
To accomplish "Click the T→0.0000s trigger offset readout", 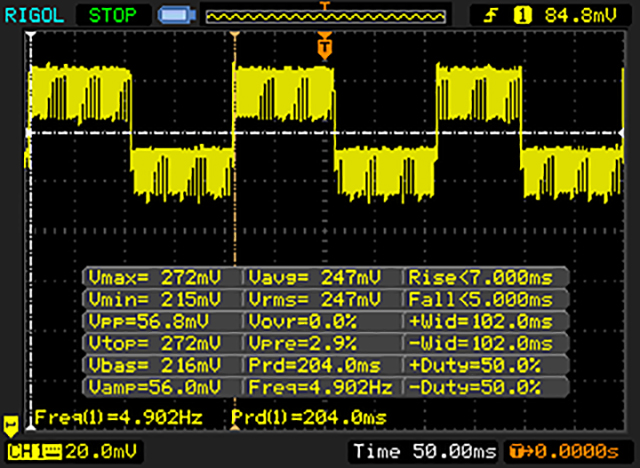I will click(x=564, y=452).
